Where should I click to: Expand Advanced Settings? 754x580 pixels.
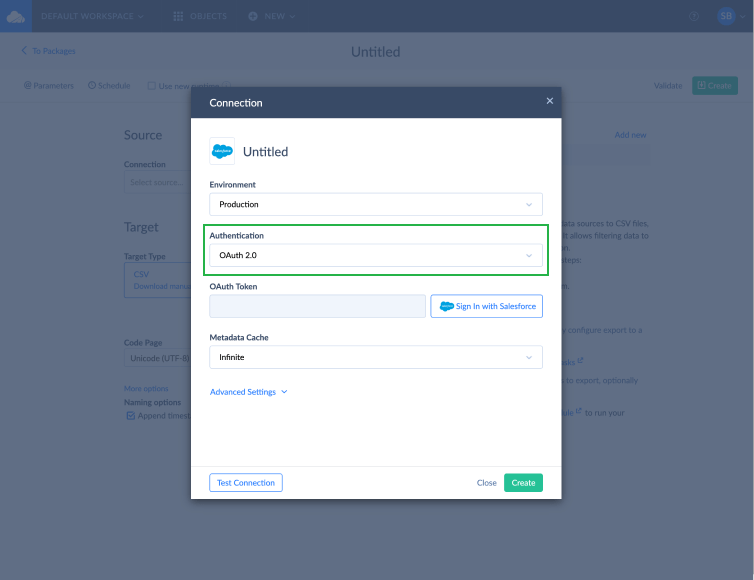249,392
